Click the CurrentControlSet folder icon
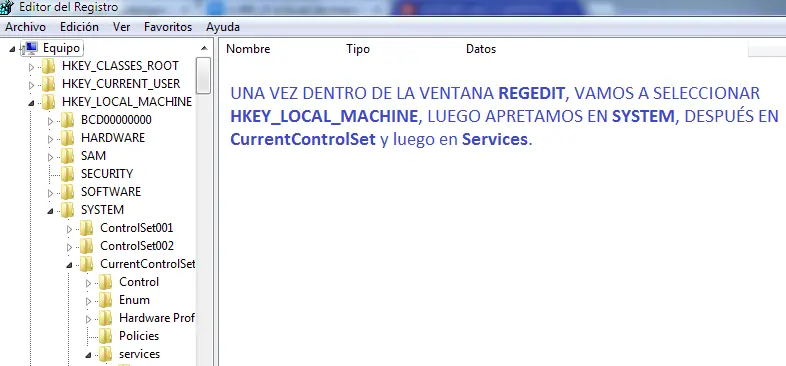Screen dimensions: 786x366 pyautogui.click(x=87, y=264)
